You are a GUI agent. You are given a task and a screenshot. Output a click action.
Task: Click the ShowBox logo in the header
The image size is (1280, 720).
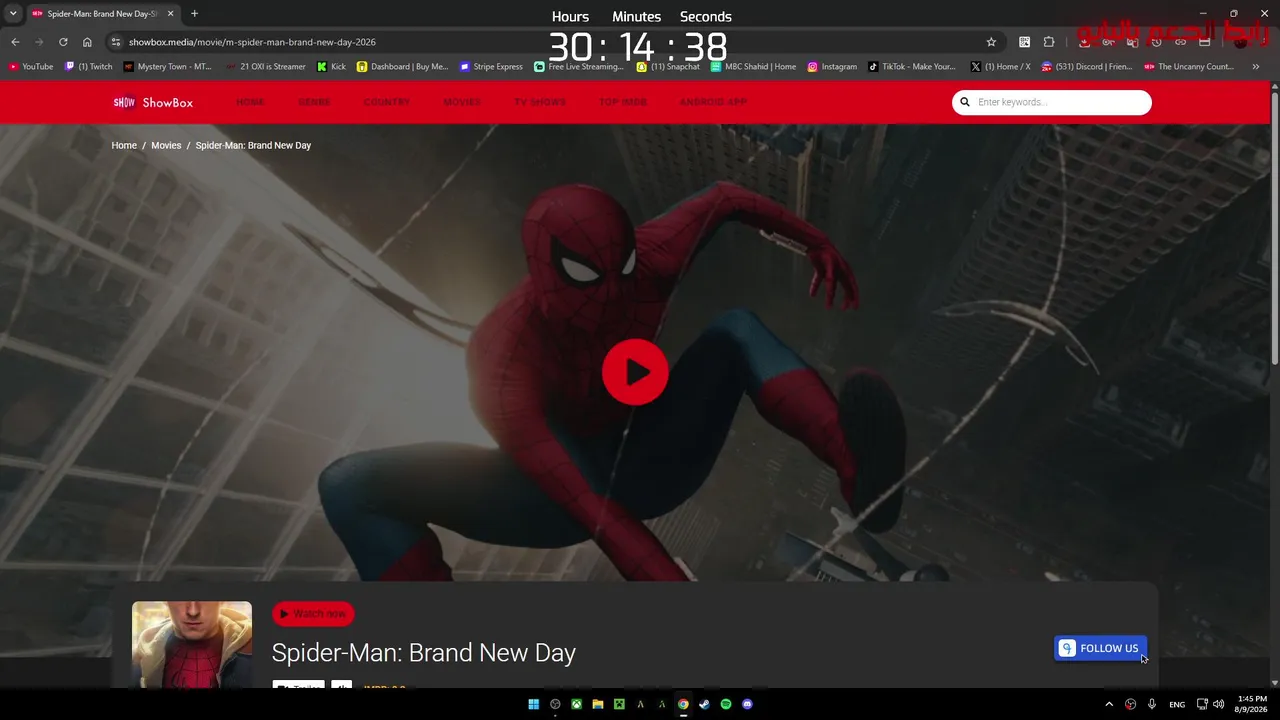point(153,102)
